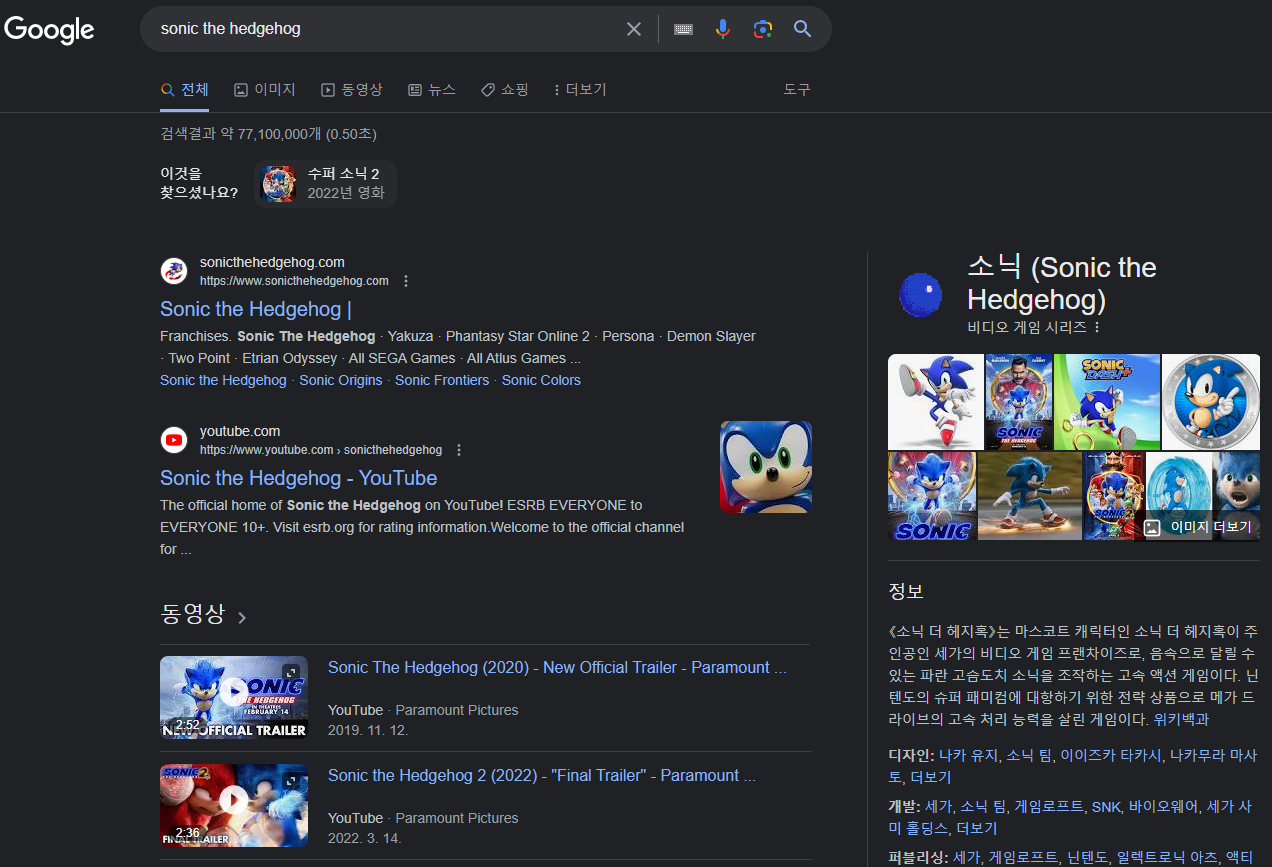The width and height of the screenshot is (1272, 867).
Task: Open the 'Sonic the Hedgehog |' result title
Action: (x=256, y=309)
